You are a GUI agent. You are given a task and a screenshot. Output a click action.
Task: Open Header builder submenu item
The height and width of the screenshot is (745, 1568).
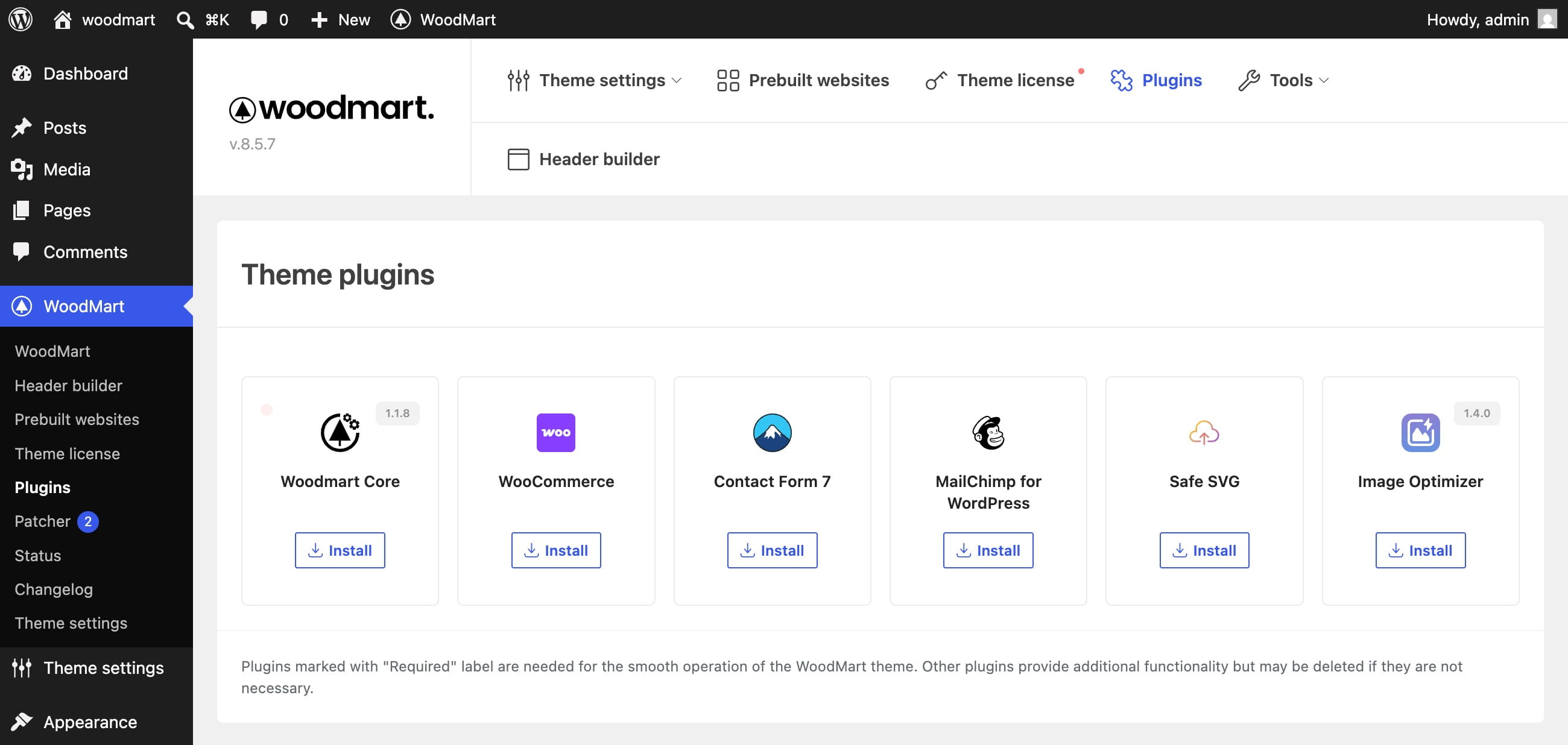click(68, 386)
